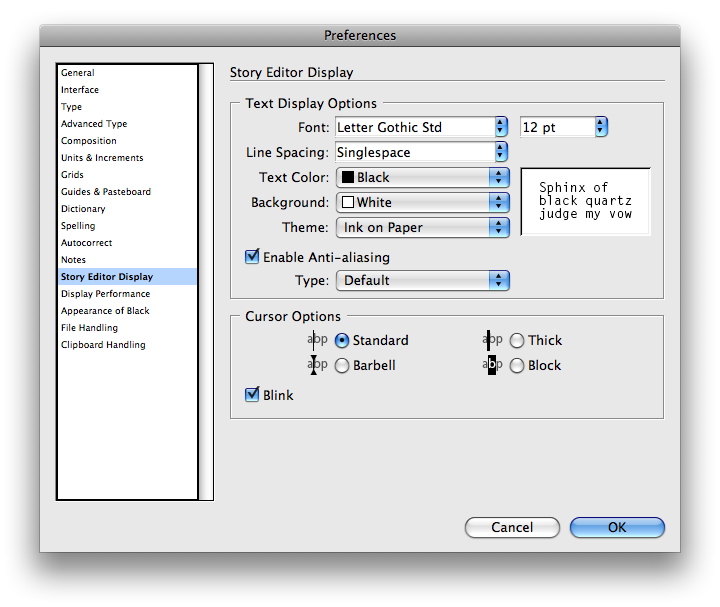Open Clipboard Handling preferences
This screenshot has width=720, height=607.
127,344
